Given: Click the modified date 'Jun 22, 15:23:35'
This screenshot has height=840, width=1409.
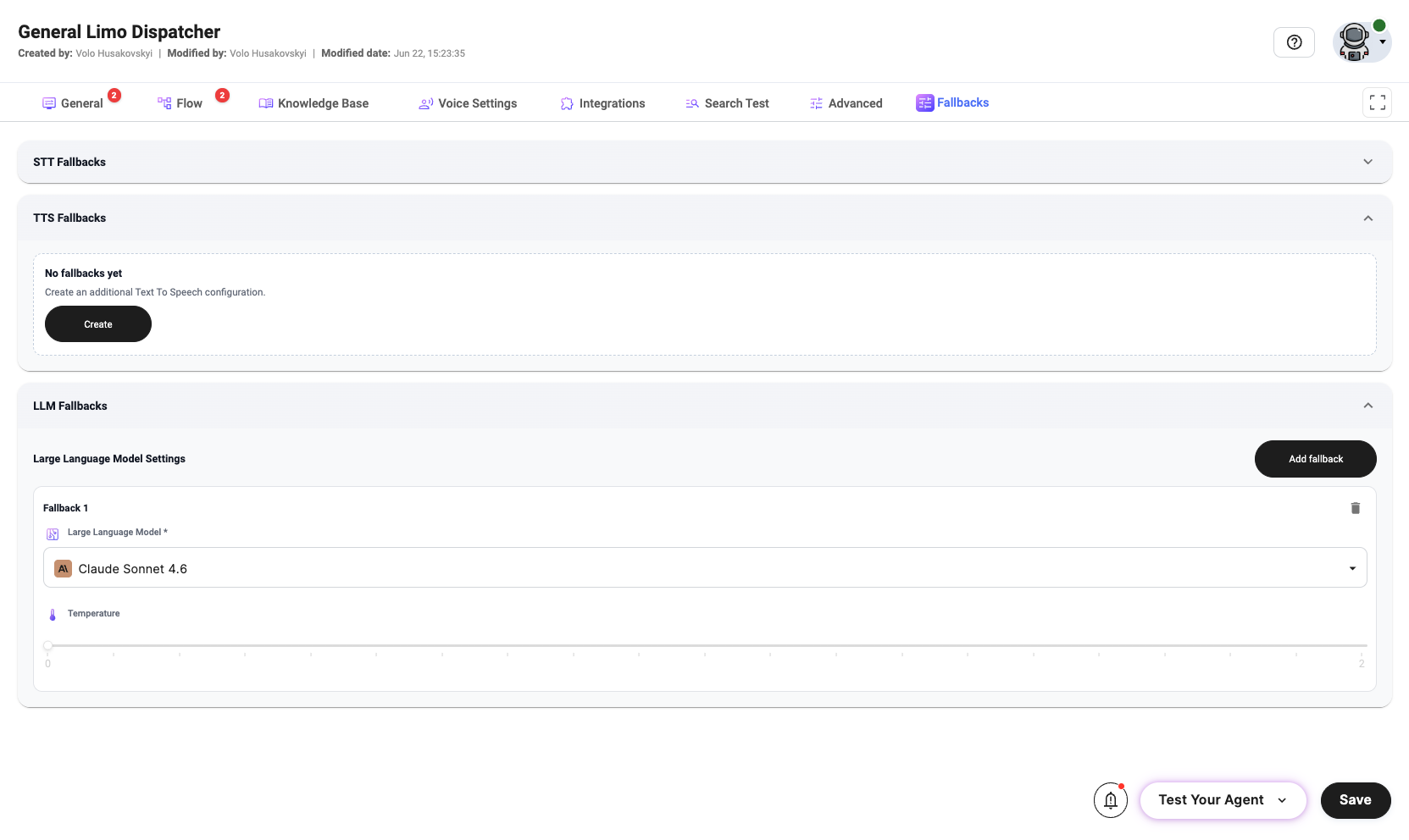Looking at the screenshot, I should pos(430,53).
